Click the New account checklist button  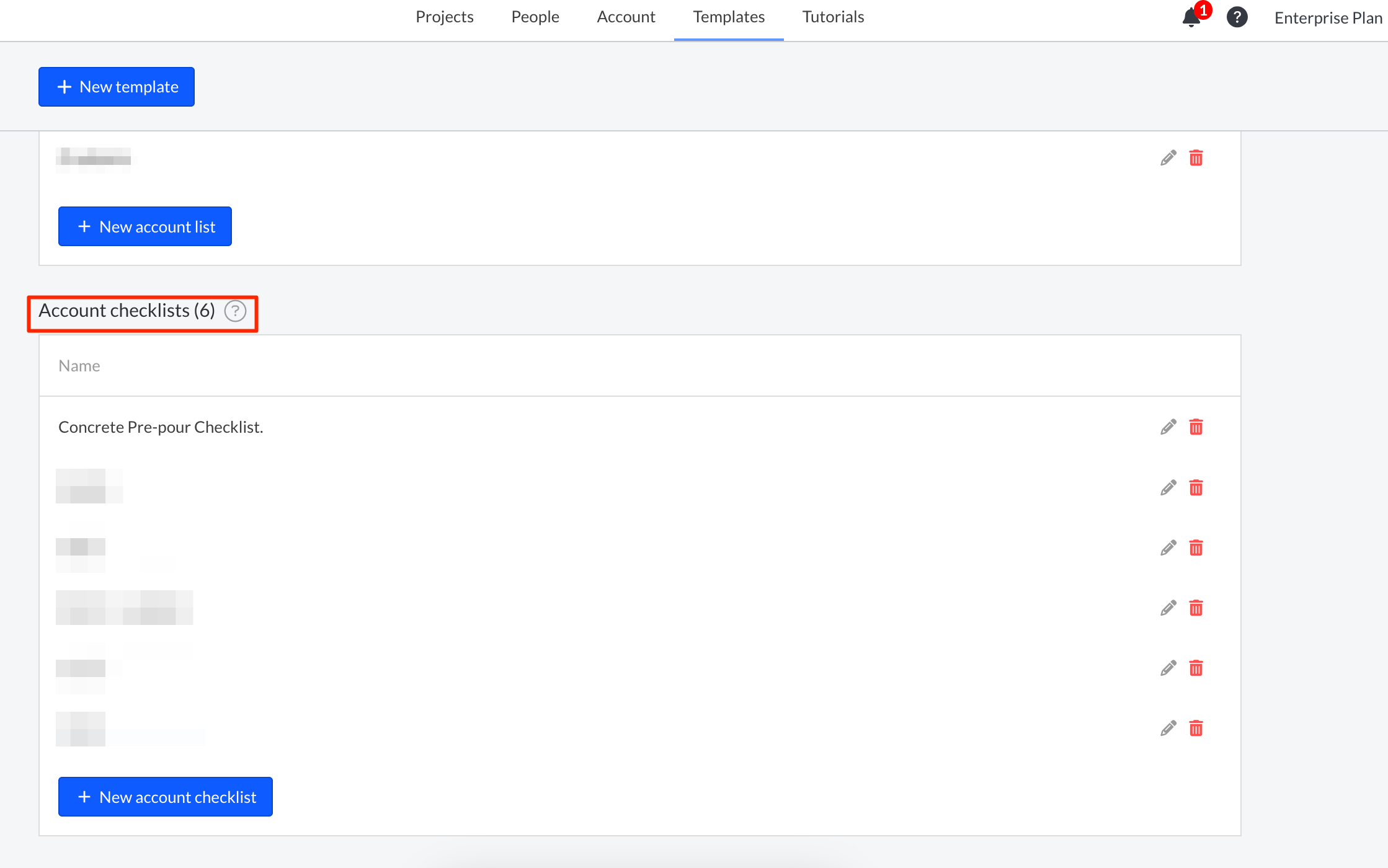pyautogui.click(x=165, y=797)
